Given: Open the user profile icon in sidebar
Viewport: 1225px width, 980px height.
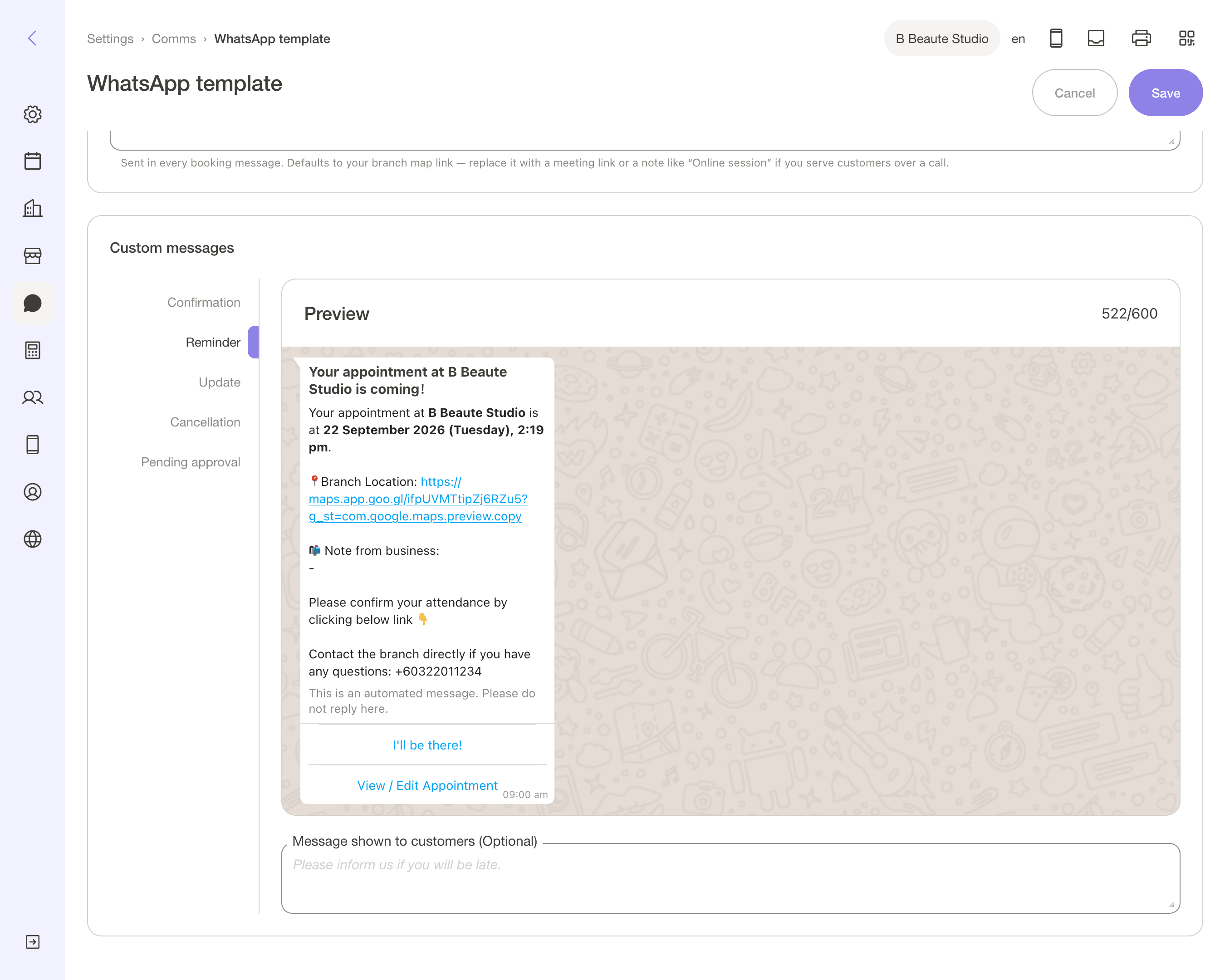Looking at the screenshot, I should point(32,491).
